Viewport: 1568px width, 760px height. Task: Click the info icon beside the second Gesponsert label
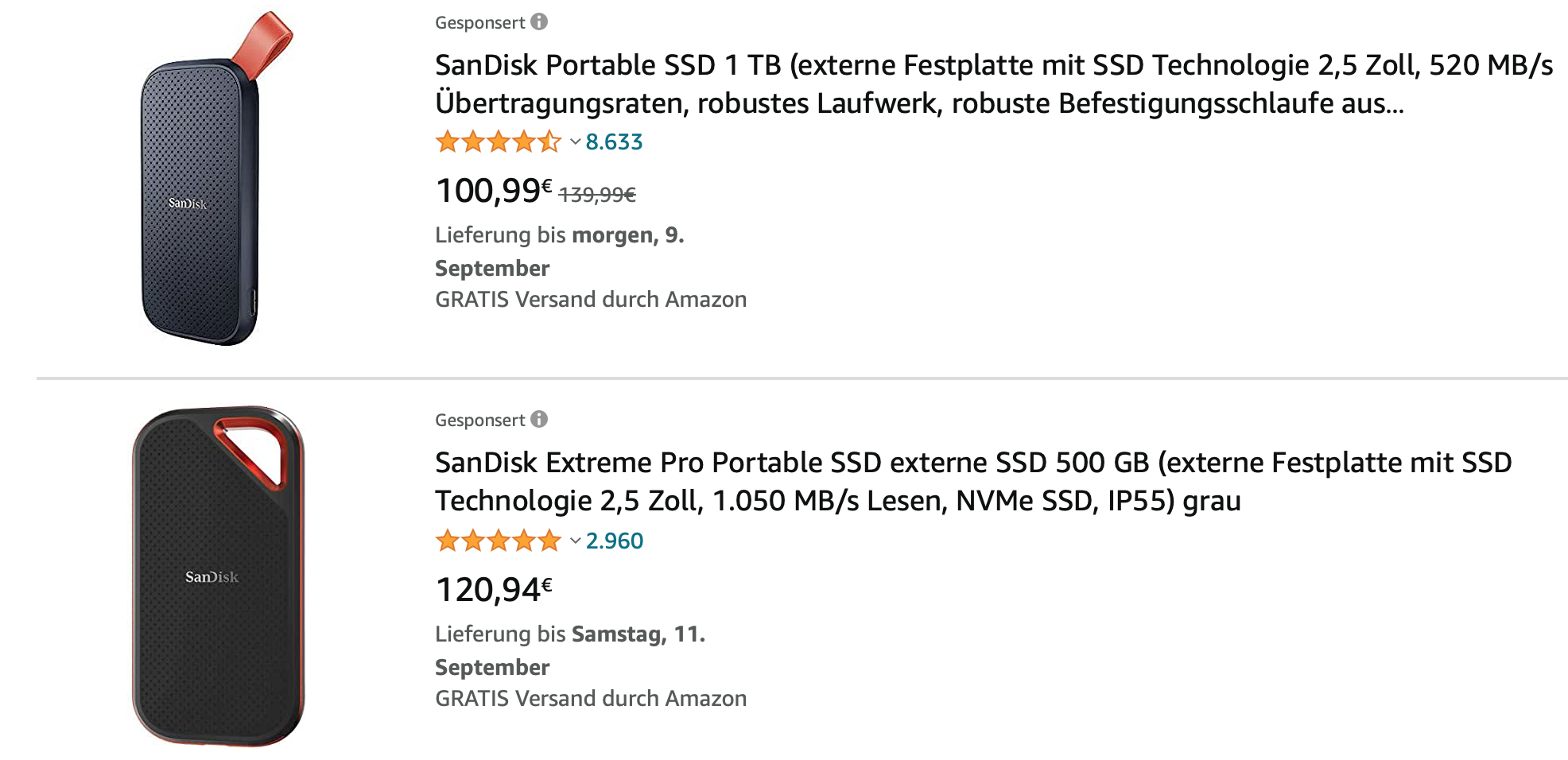coord(539,420)
